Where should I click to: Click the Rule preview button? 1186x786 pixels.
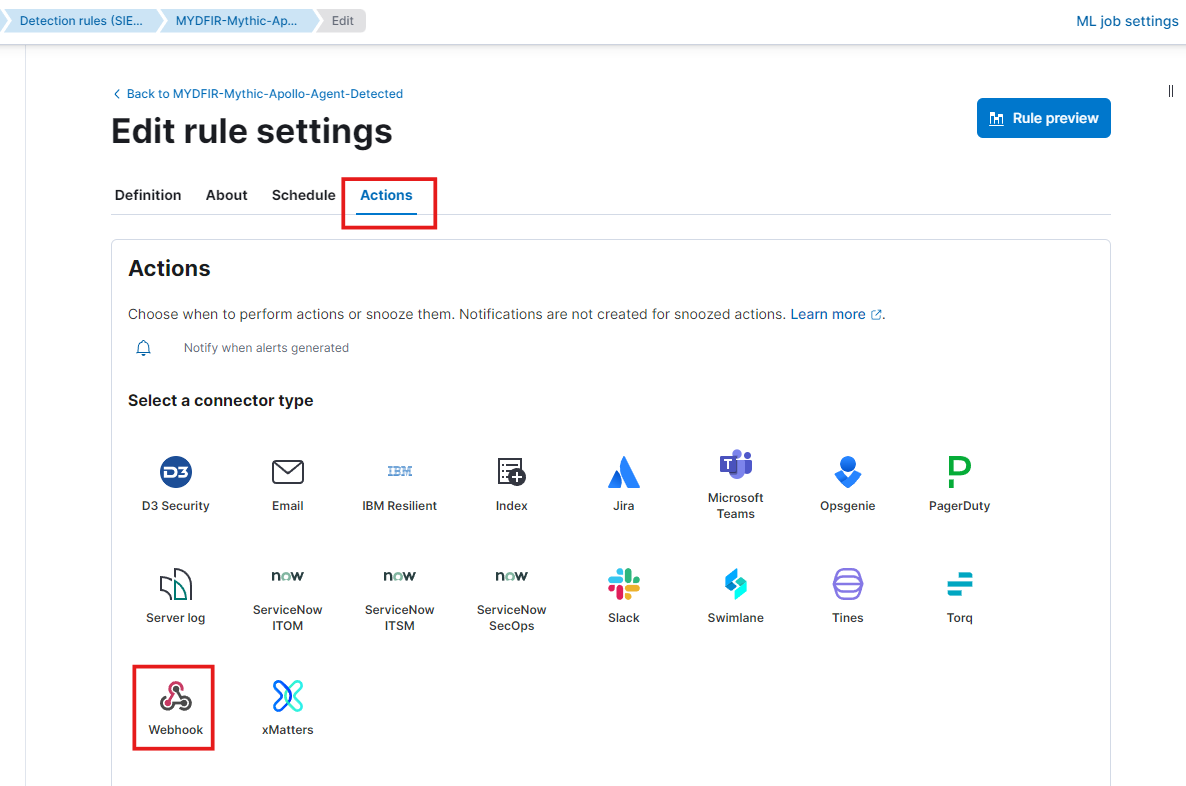coord(1043,118)
